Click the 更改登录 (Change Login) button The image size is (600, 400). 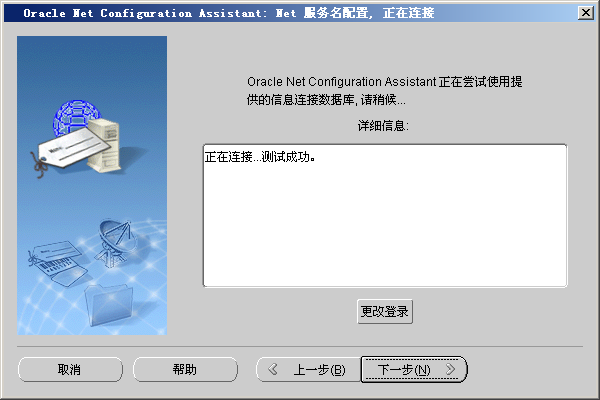click(385, 311)
